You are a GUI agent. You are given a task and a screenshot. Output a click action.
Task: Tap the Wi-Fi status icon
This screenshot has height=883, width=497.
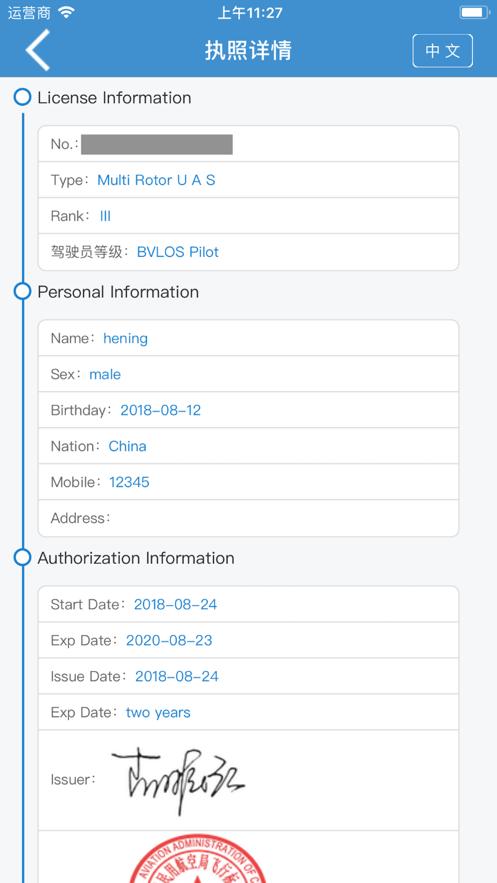(66, 12)
